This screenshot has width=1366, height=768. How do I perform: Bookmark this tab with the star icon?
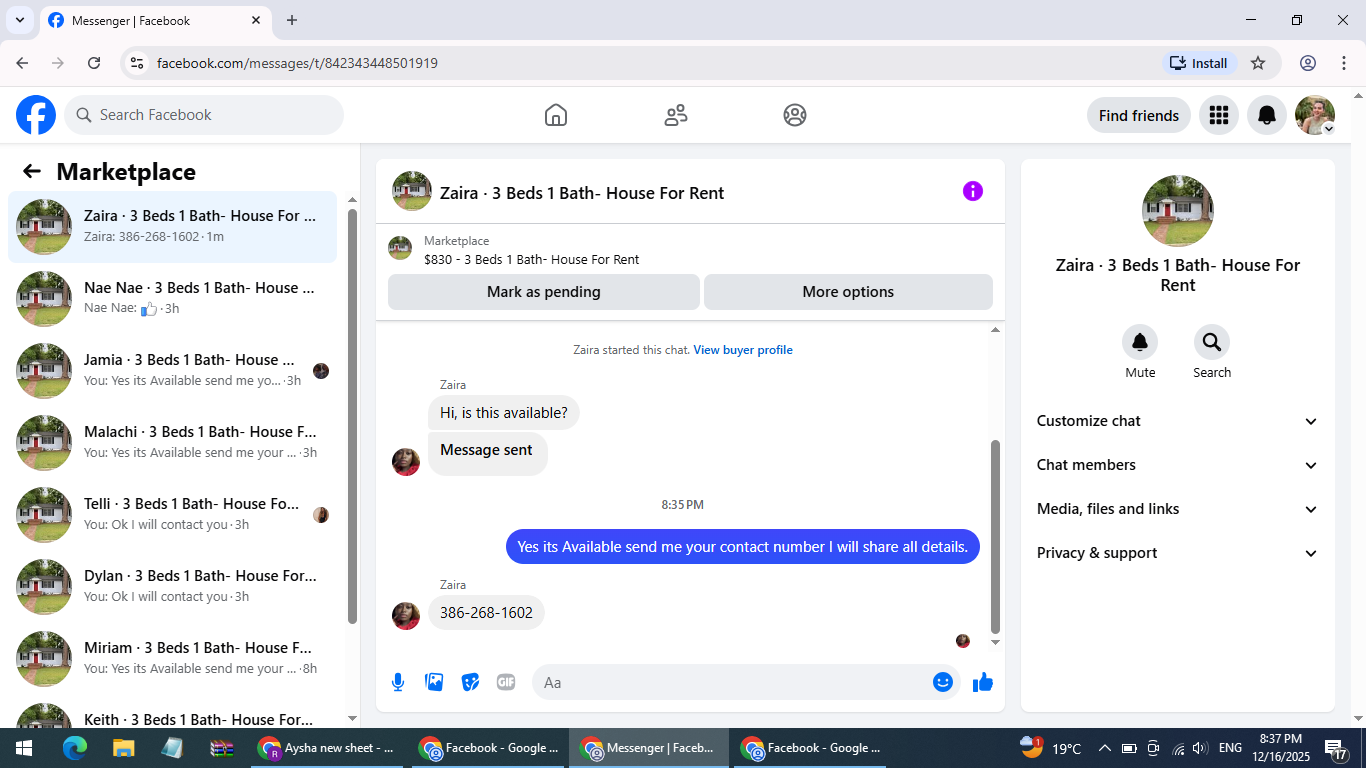tap(1258, 63)
